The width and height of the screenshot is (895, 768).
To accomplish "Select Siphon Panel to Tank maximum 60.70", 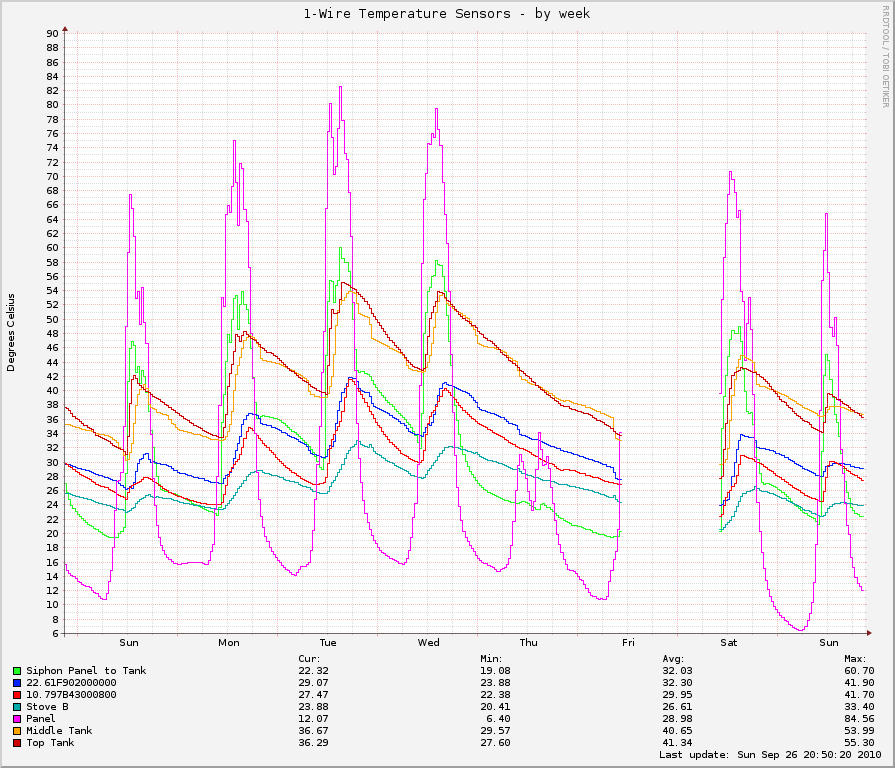I will tap(860, 671).
